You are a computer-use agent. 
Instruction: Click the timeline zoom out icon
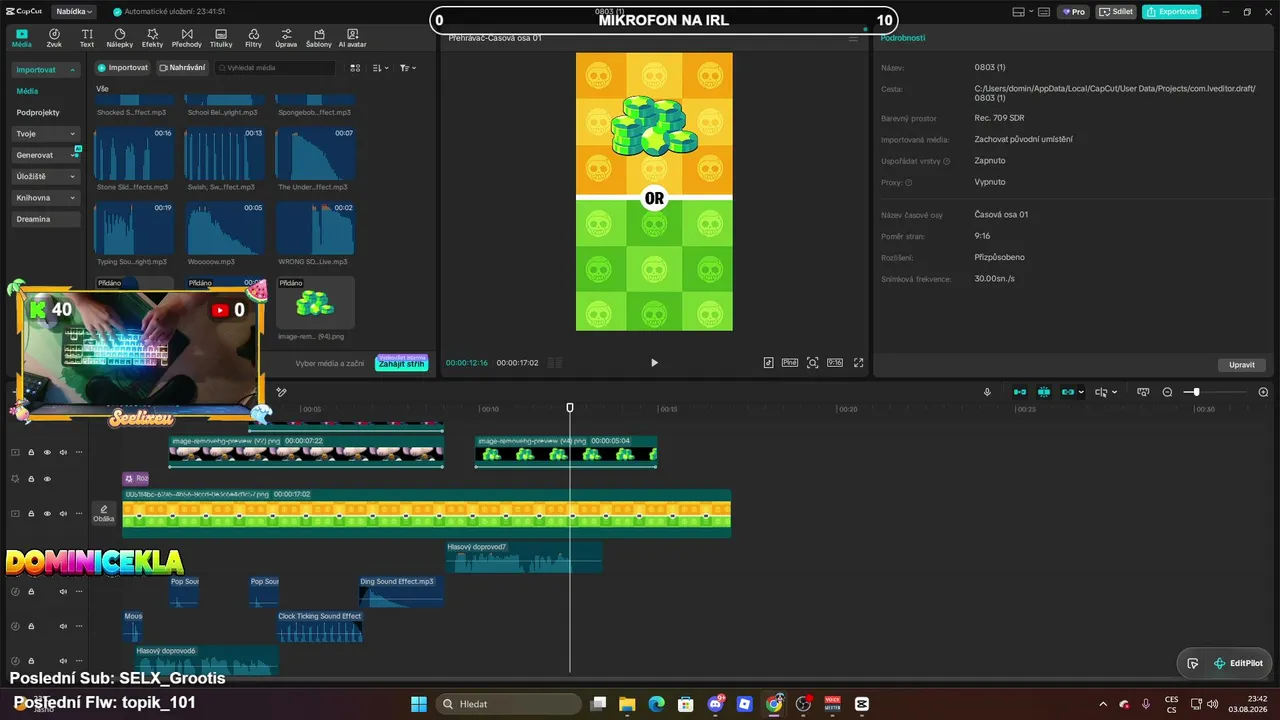(x=1167, y=392)
